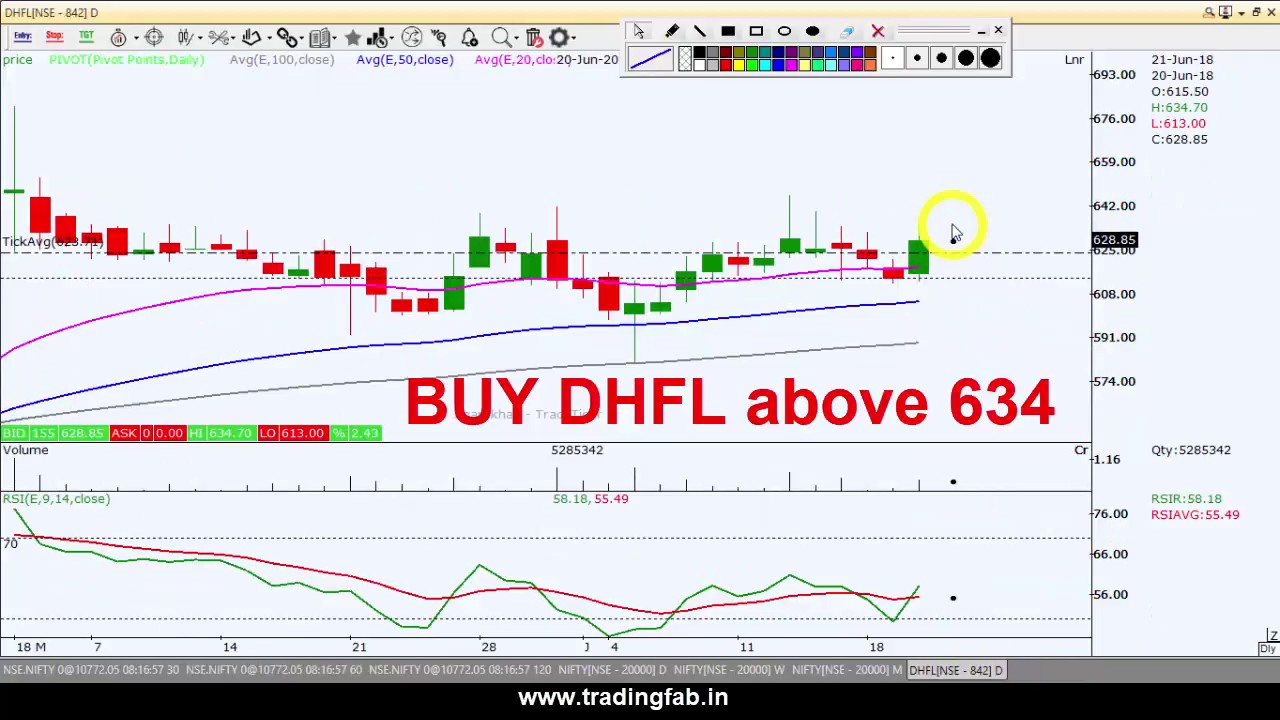Toggle the Dly timeframe indicator

pos(1267,649)
